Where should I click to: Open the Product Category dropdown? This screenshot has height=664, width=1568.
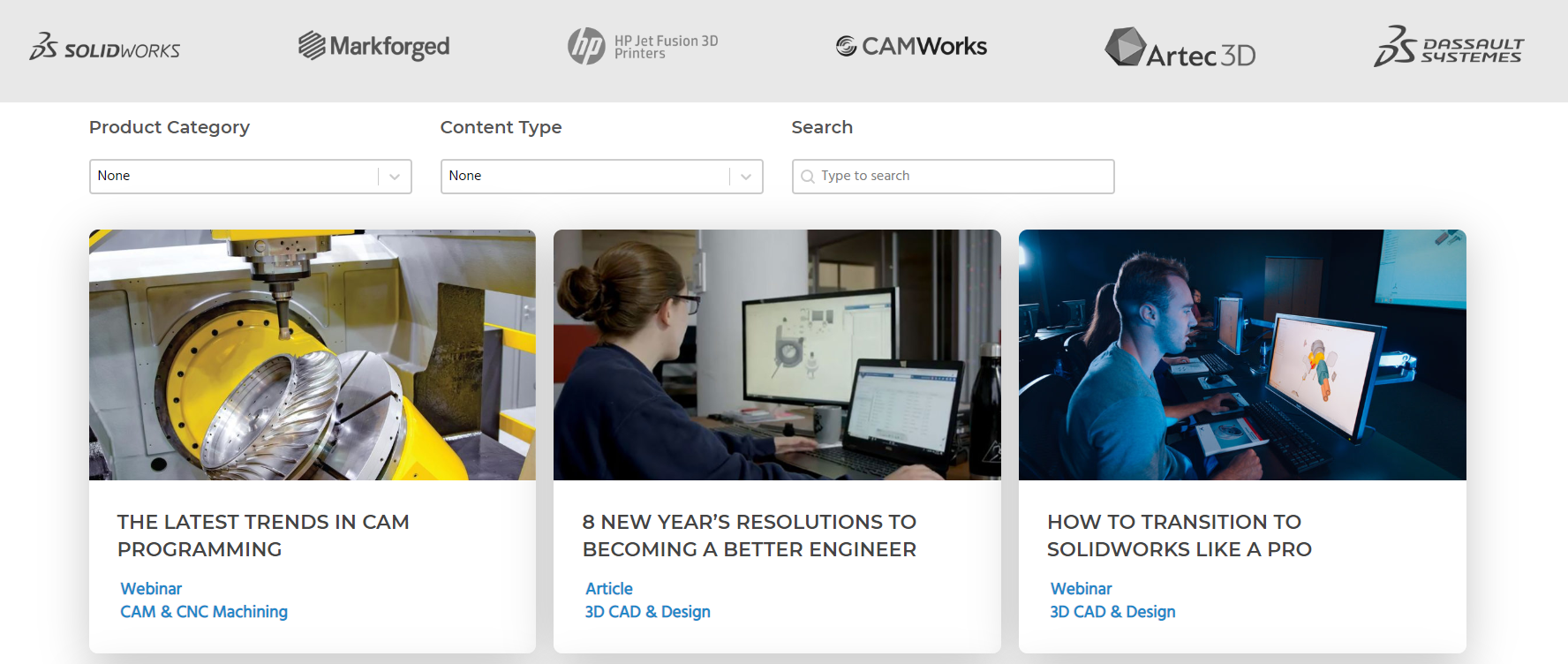pyautogui.click(x=251, y=177)
